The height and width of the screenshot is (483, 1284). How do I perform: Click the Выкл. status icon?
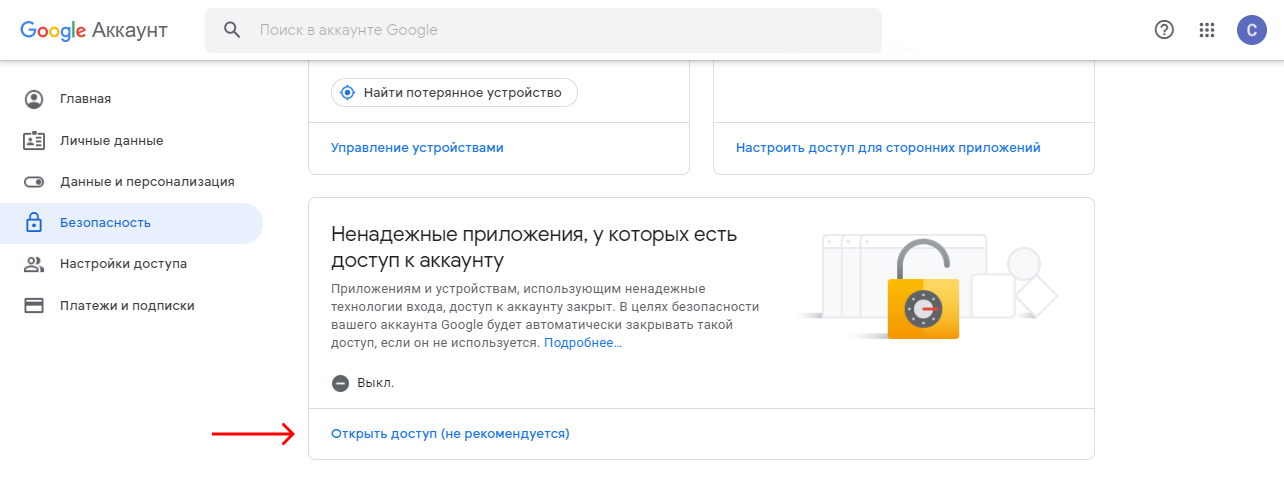point(340,383)
